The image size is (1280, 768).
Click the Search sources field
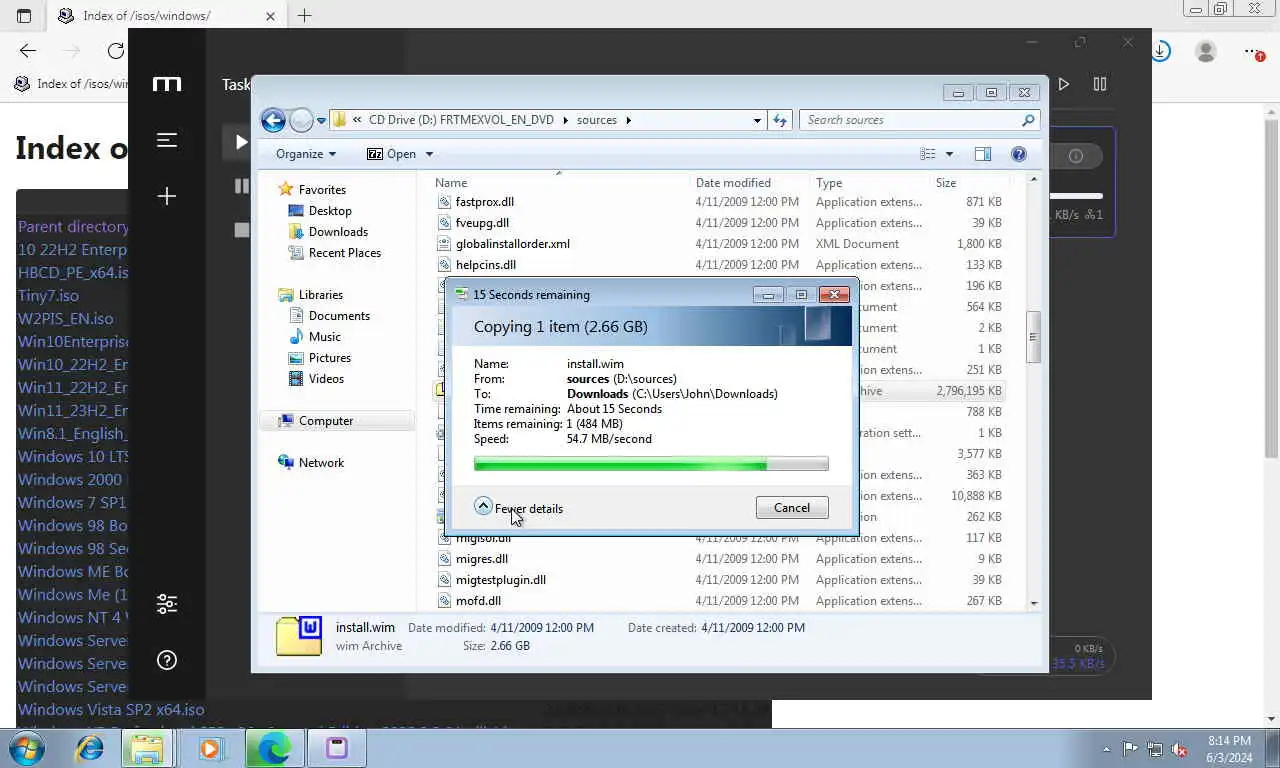pos(919,120)
